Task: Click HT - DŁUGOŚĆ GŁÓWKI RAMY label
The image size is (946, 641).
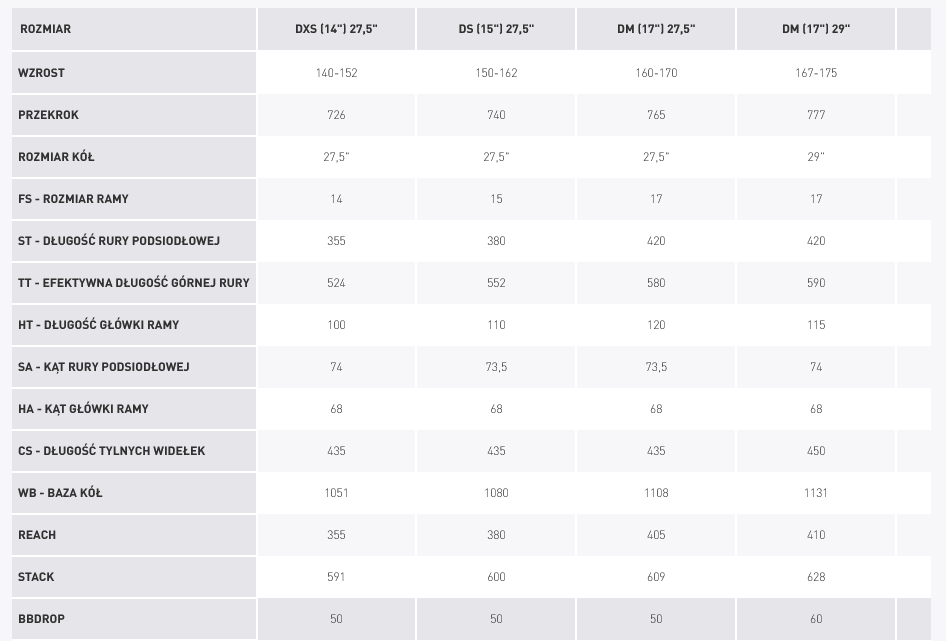Action: click(x=98, y=325)
